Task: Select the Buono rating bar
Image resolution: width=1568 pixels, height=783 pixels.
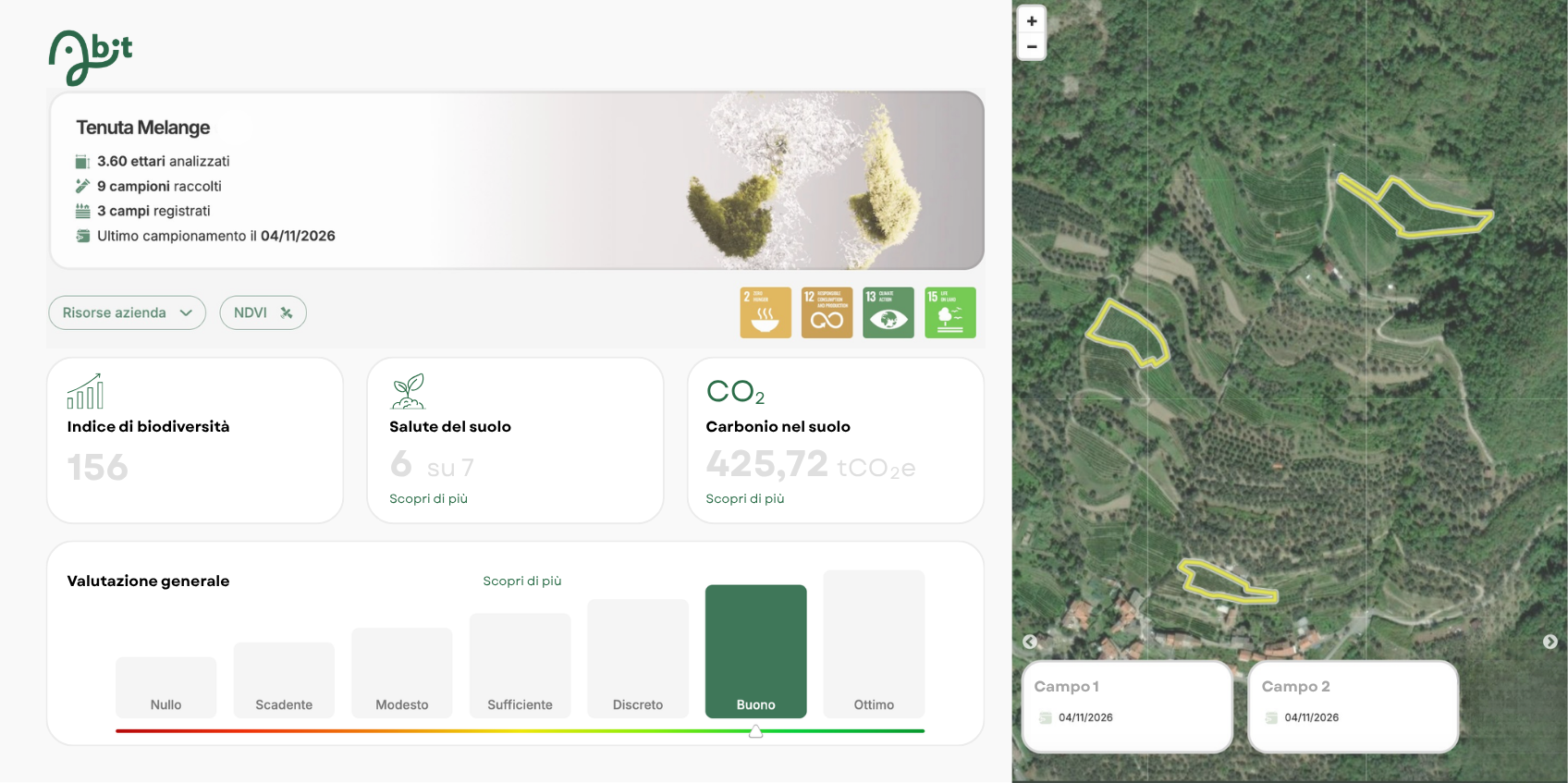Action: point(755,651)
